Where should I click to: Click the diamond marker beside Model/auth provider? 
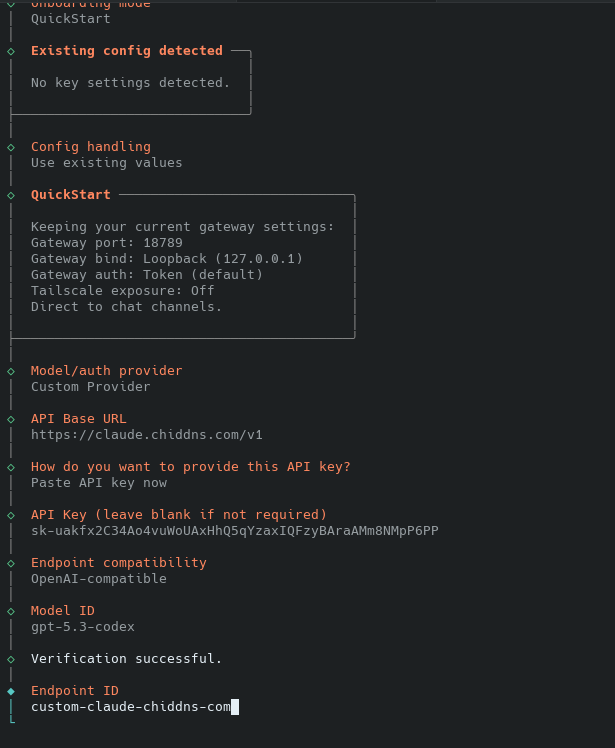tap(11, 371)
